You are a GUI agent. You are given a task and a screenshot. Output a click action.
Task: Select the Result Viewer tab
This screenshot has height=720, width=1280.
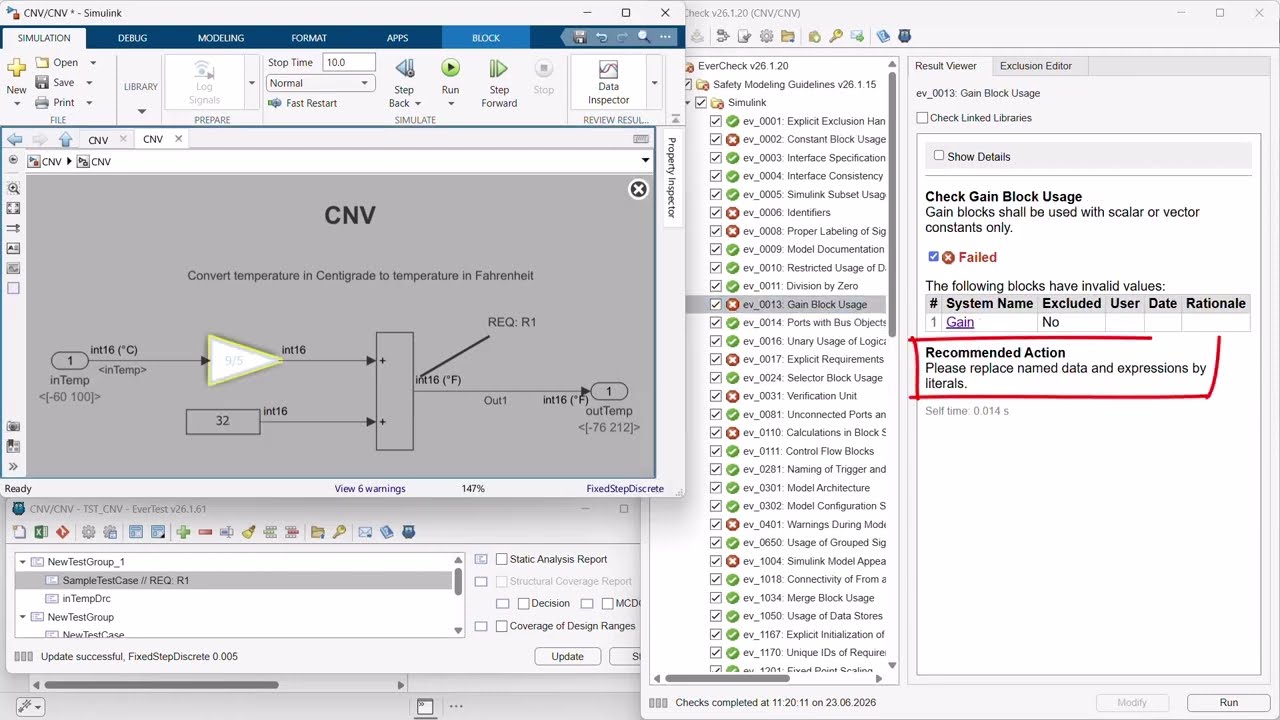tap(945, 66)
